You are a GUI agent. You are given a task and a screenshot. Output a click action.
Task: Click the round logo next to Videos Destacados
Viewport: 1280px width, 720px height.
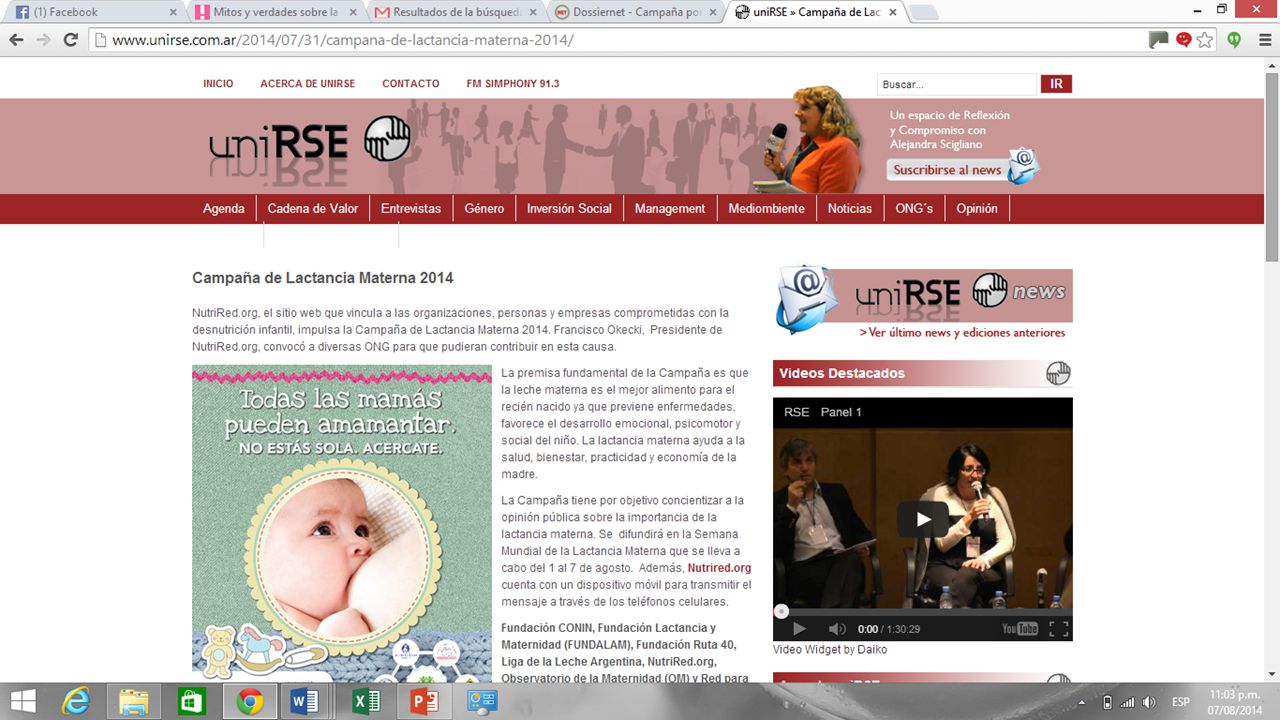click(x=1058, y=374)
